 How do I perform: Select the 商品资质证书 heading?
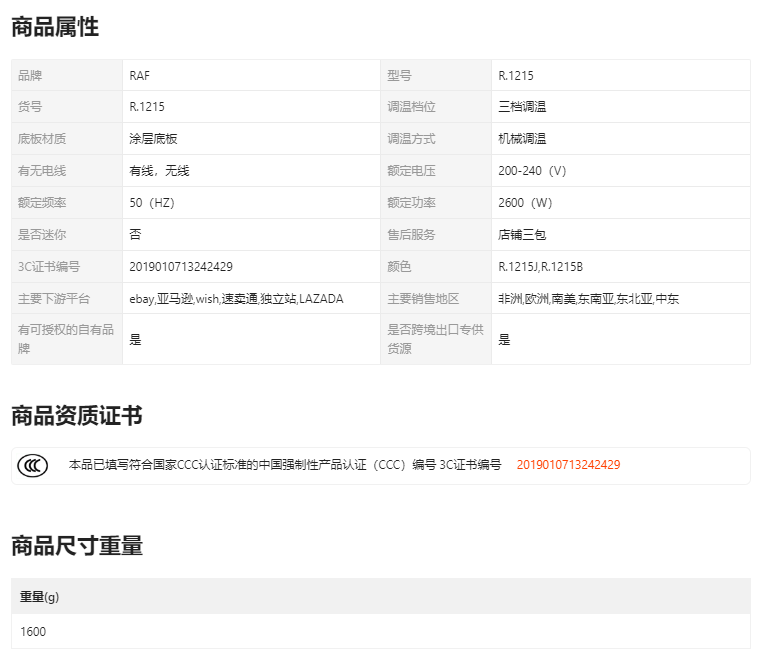(77, 416)
